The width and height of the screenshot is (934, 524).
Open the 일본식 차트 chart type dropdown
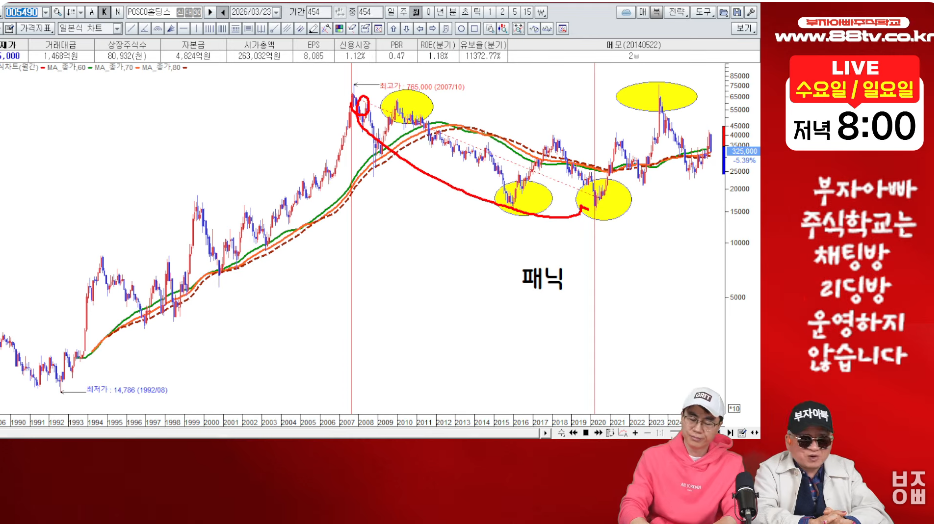click(x=117, y=29)
